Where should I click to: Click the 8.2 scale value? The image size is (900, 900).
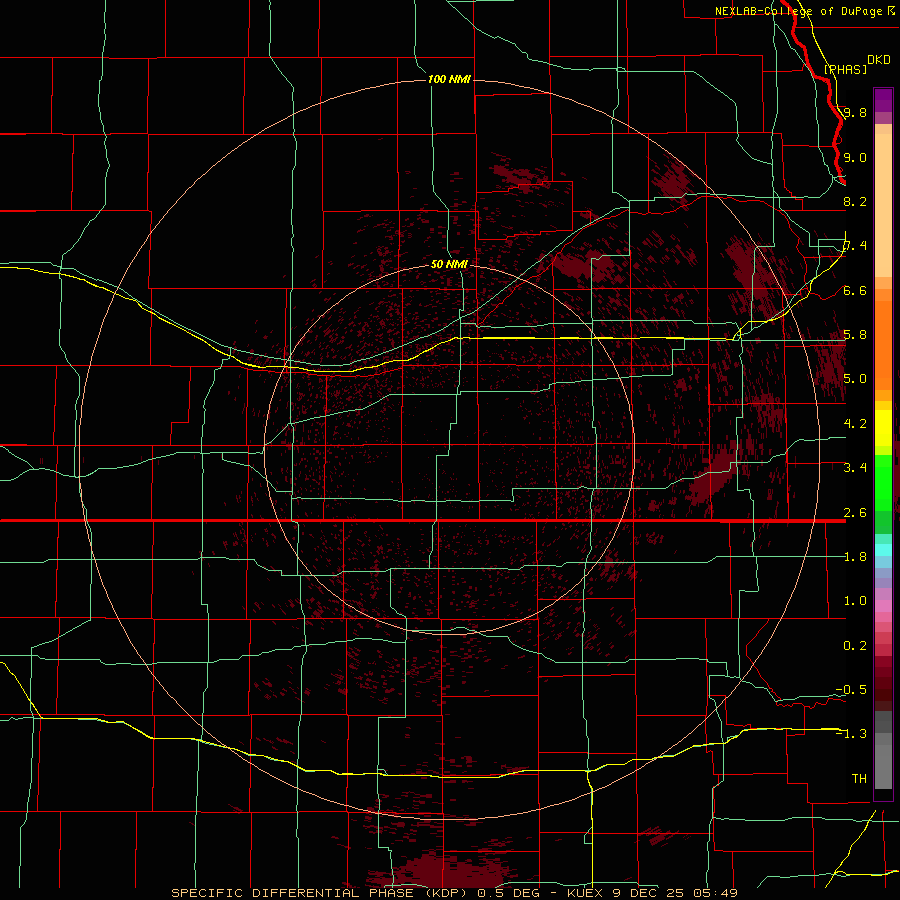[x=855, y=201]
